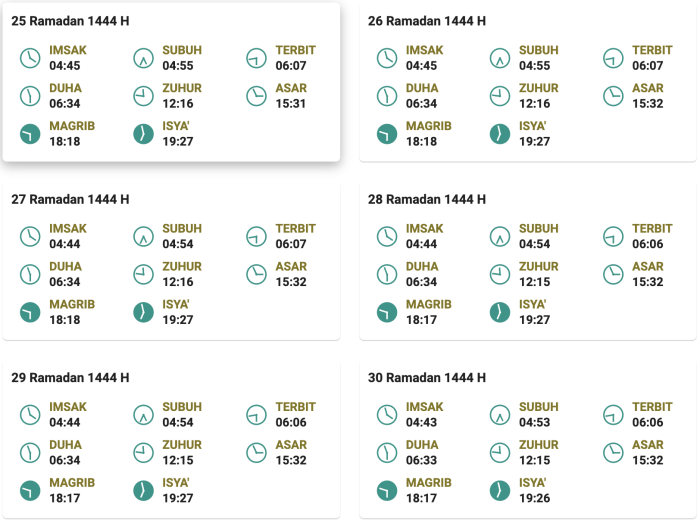Click Imsak clock icon in 28 Ramadan card

click(x=387, y=237)
